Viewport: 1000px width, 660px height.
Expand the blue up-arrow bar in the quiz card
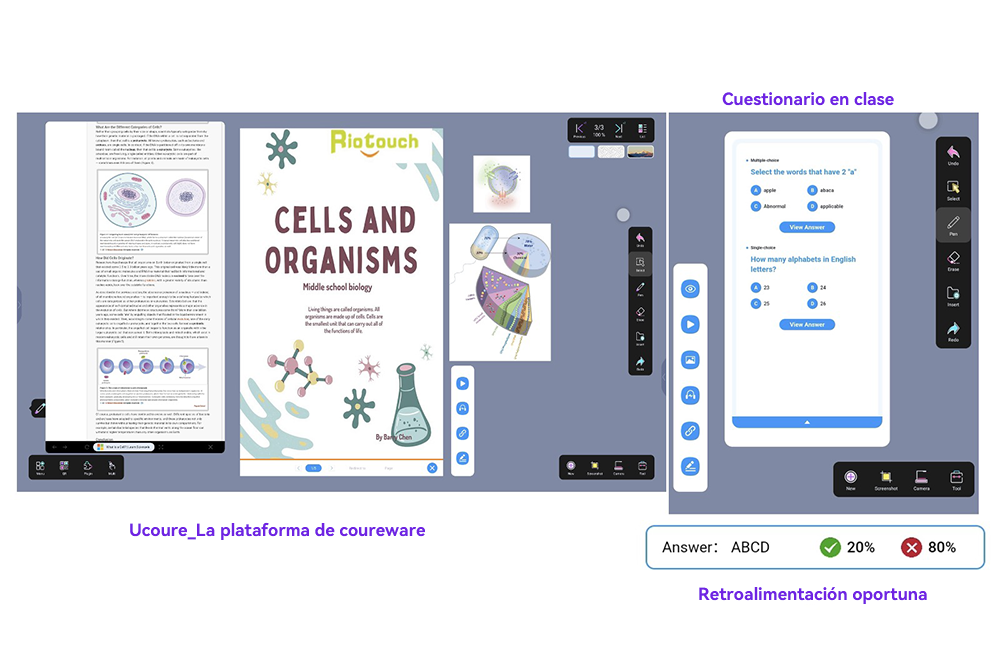[807, 422]
